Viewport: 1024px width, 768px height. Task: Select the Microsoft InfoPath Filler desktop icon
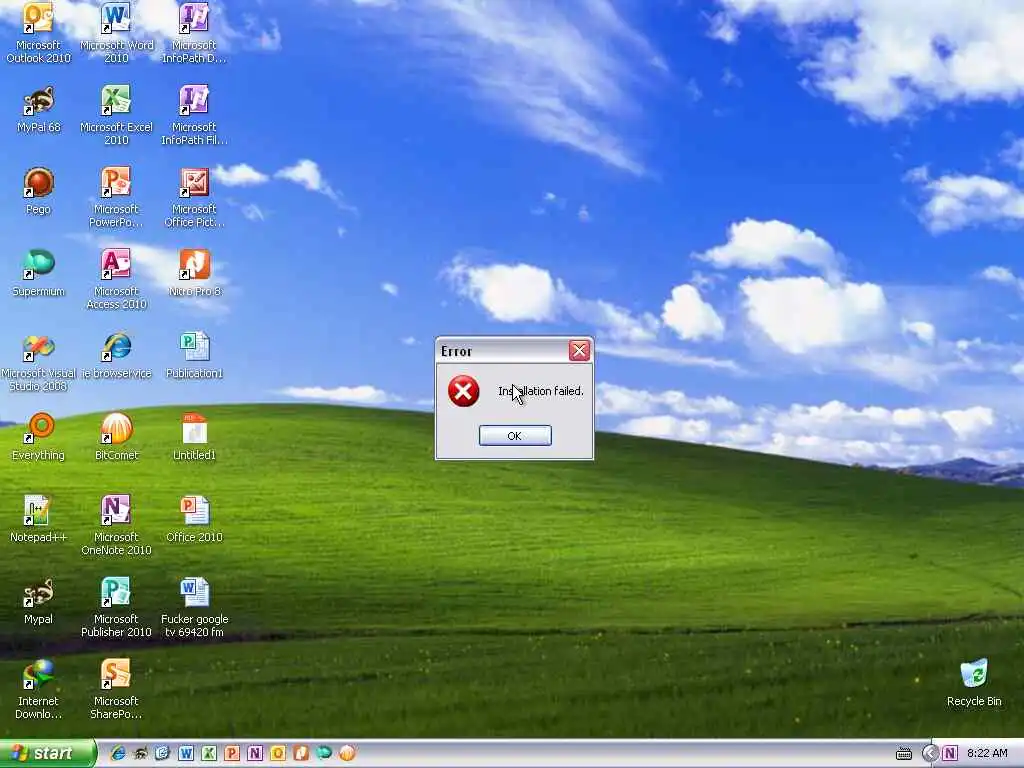click(194, 115)
